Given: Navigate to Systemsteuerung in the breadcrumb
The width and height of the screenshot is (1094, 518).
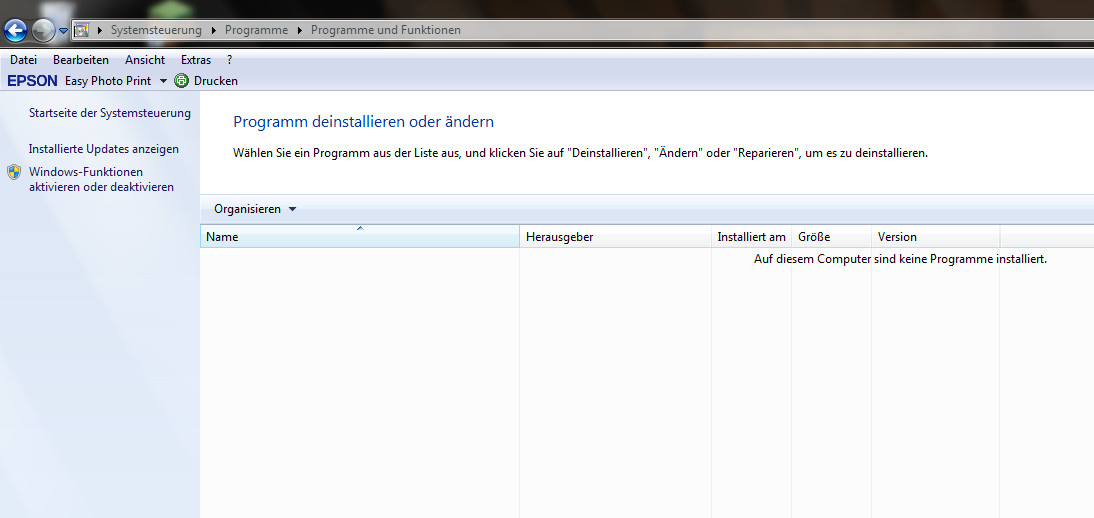Looking at the screenshot, I should 156,30.
